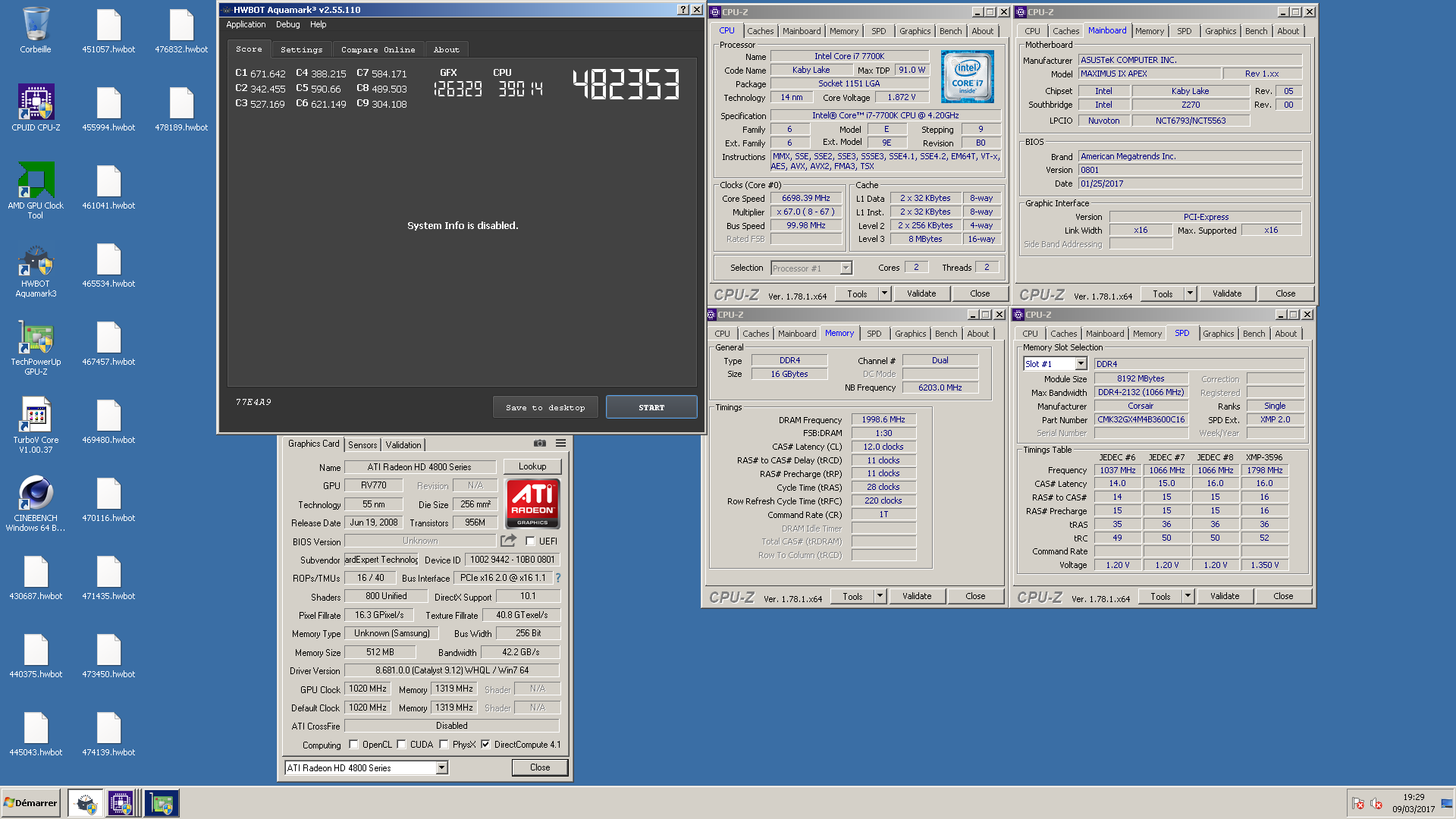The image size is (1456, 819).
Task: Enable the PhysX checkbox
Action: coord(444,745)
